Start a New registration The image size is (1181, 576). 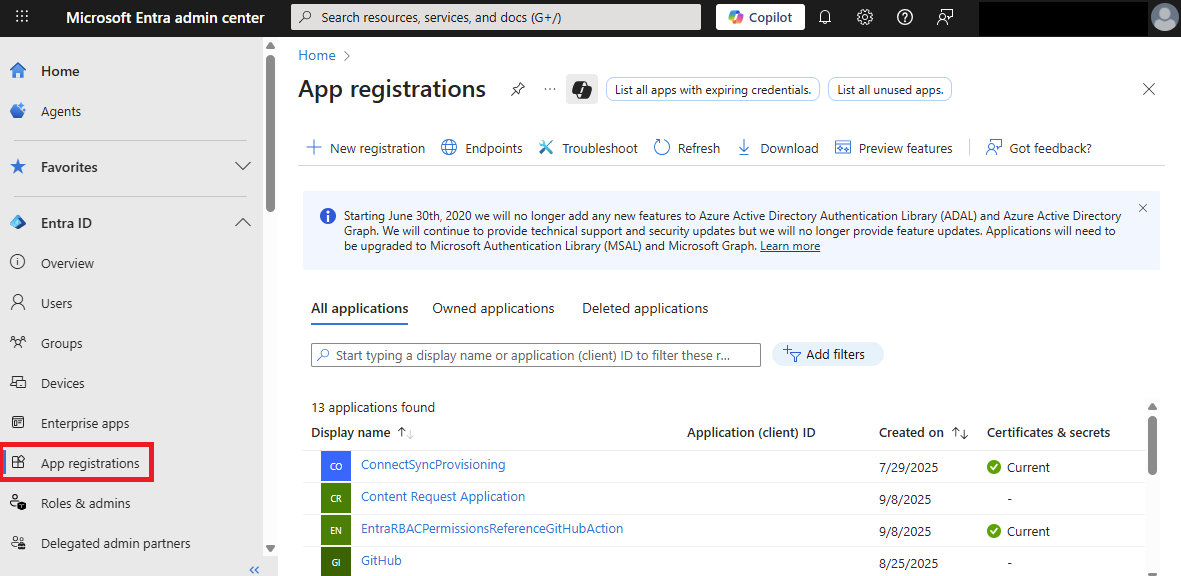(x=365, y=148)
